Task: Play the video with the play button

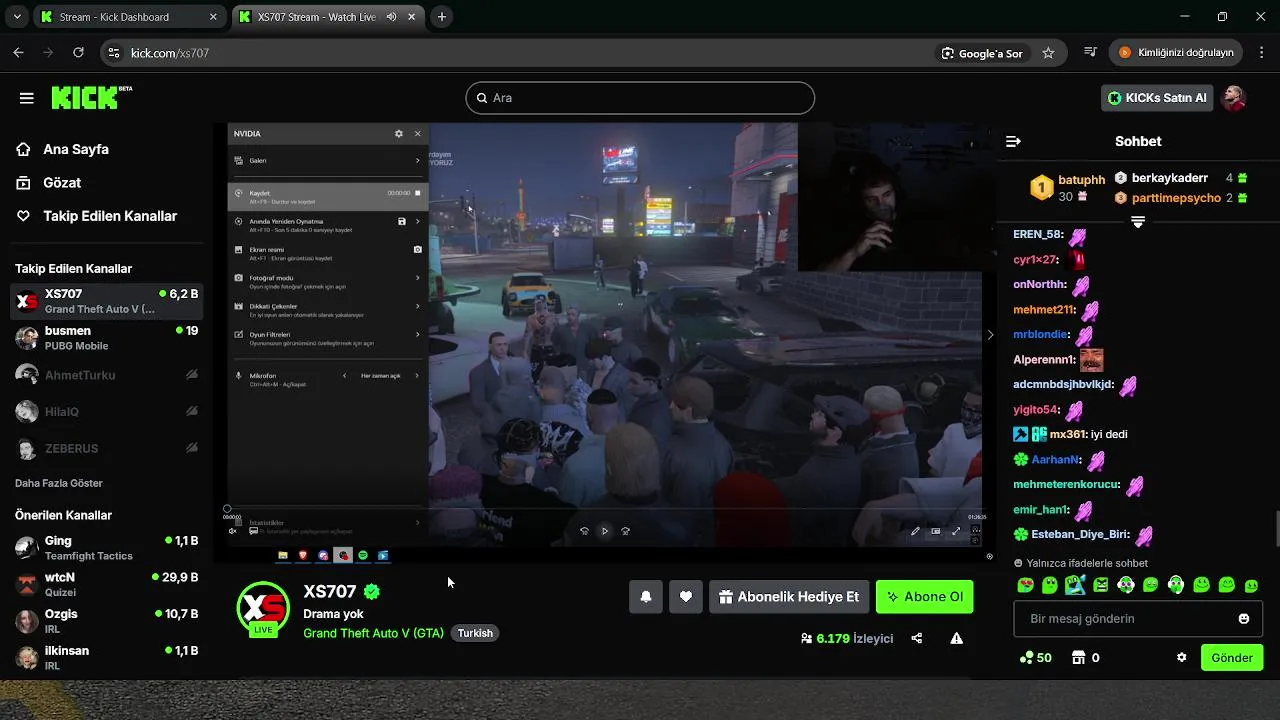Action: [605, 531]
